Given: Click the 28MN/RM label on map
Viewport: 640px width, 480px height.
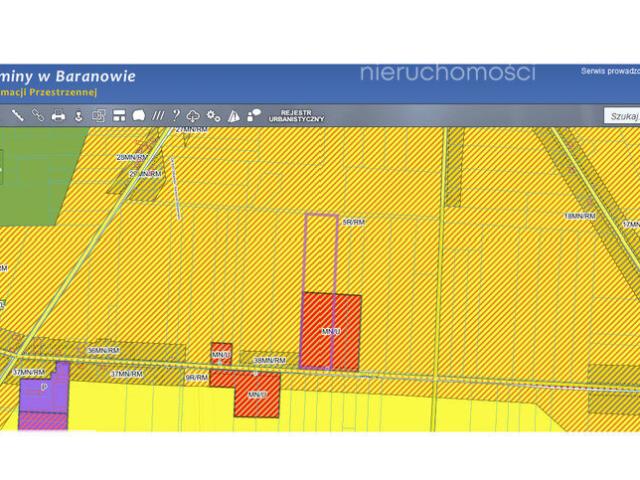Looking at the screenshot, I should pyautogui.click(x=132, y=157).
